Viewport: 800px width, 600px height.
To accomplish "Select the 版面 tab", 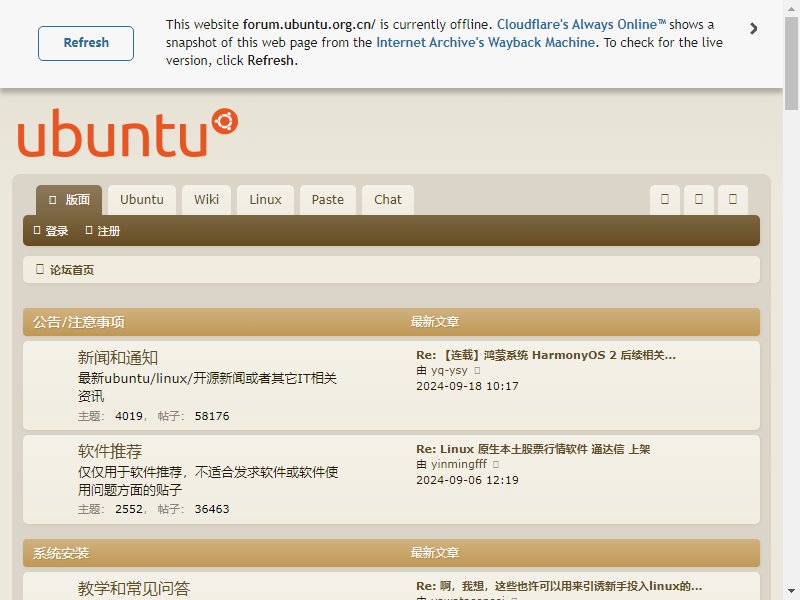I will coord(69,200).
